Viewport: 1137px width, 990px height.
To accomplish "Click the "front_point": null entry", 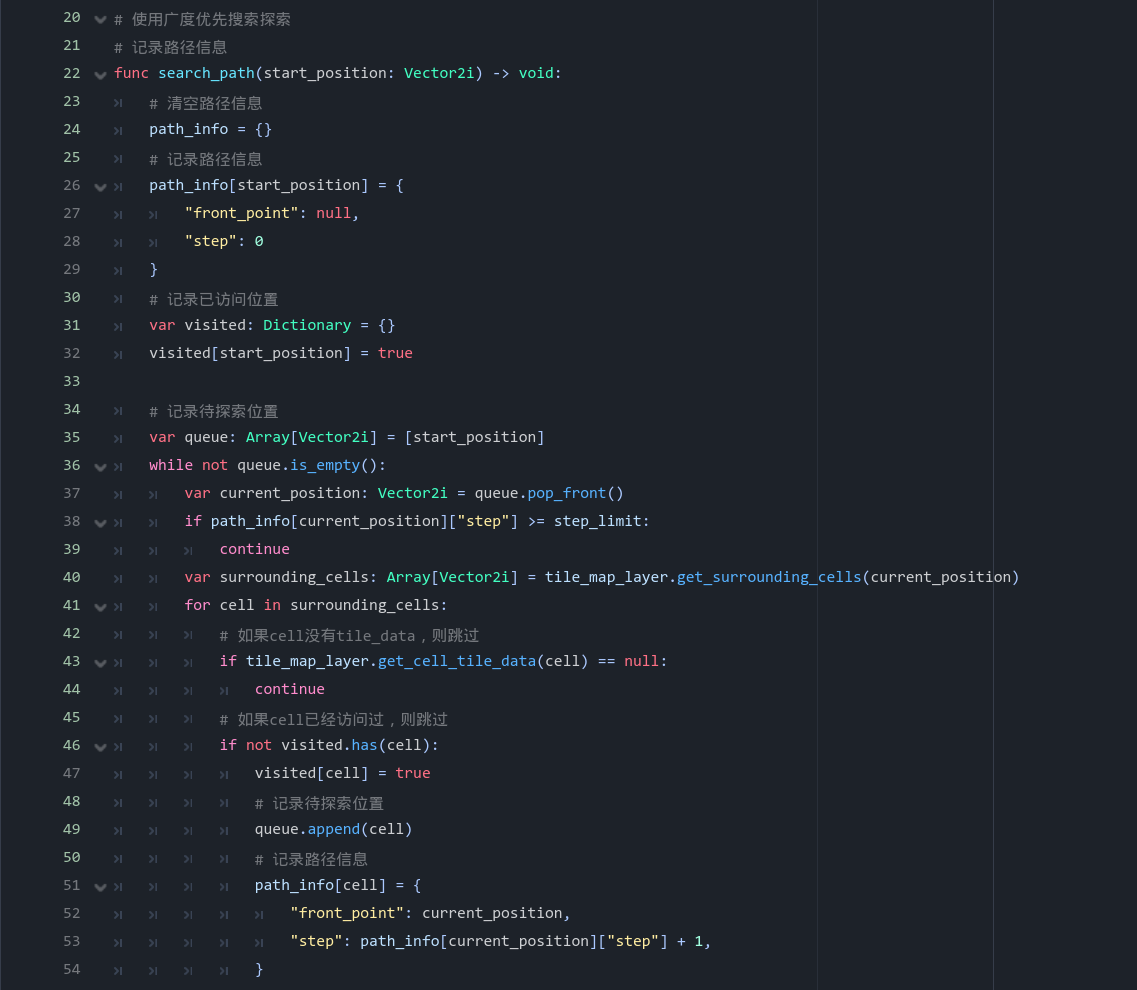I will pos(270,213).
